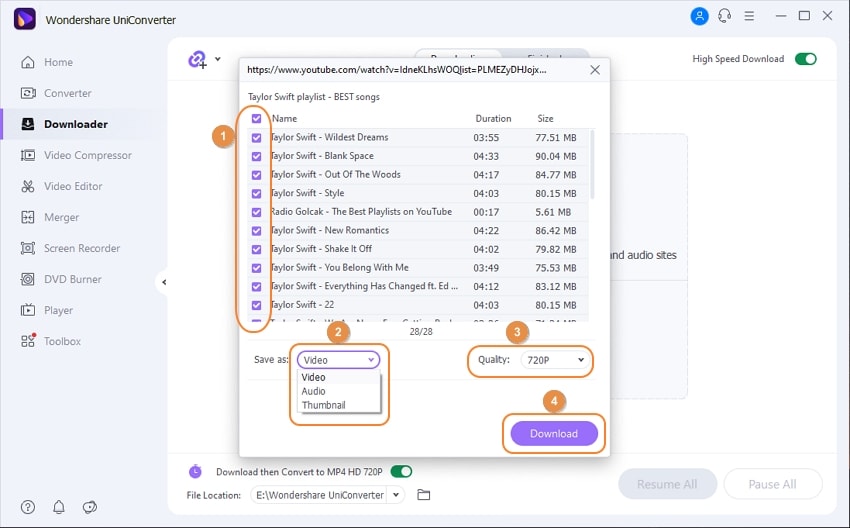Click the Merger sidebar icon
Screen dimensions: 850x528
[x=28, y=217]
